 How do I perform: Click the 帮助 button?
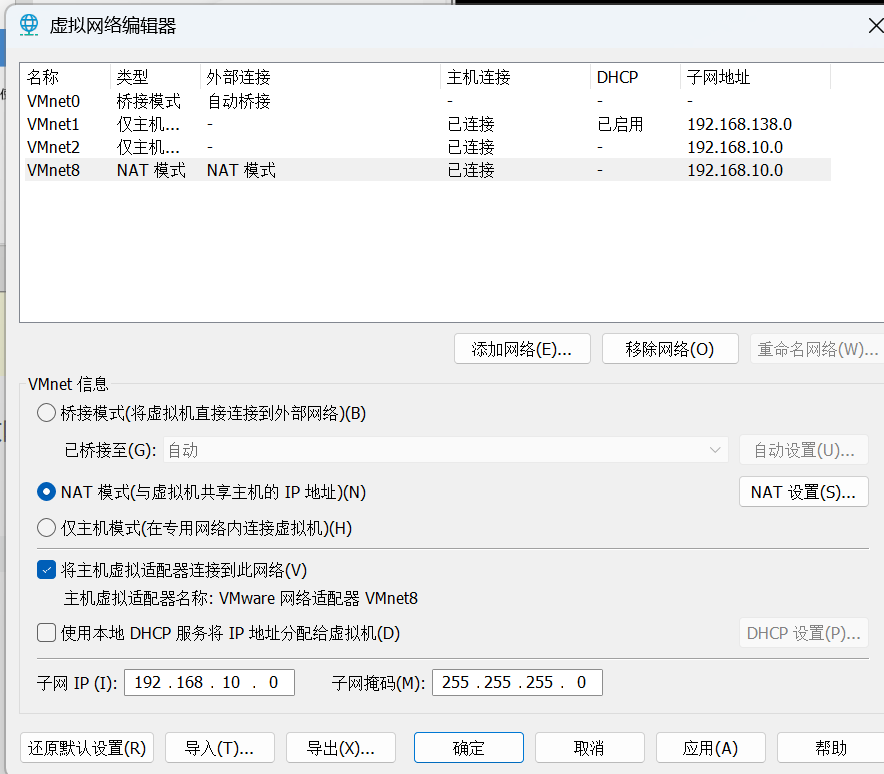(x=831, y=748)
